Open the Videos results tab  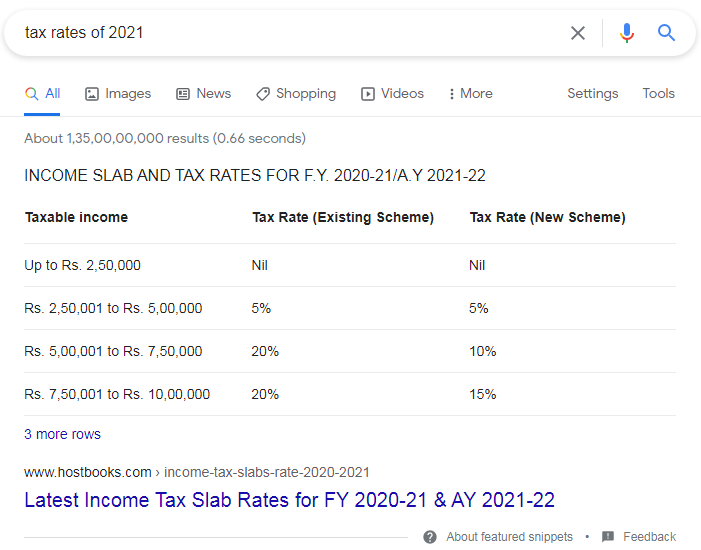392,94
